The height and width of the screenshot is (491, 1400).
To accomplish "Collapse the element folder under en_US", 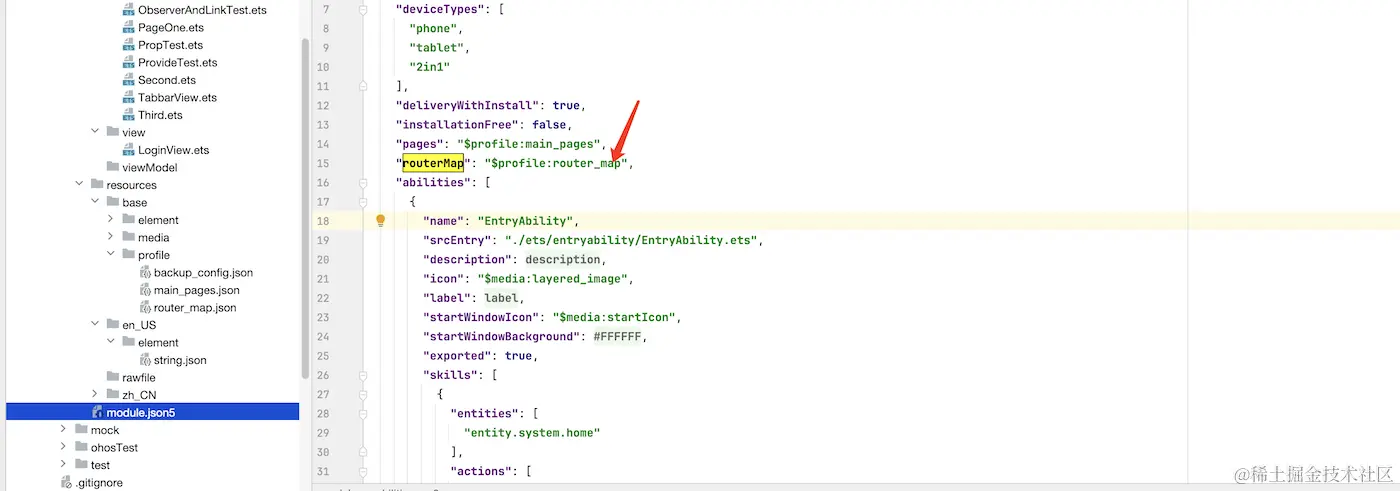I will tap(111, 342).
